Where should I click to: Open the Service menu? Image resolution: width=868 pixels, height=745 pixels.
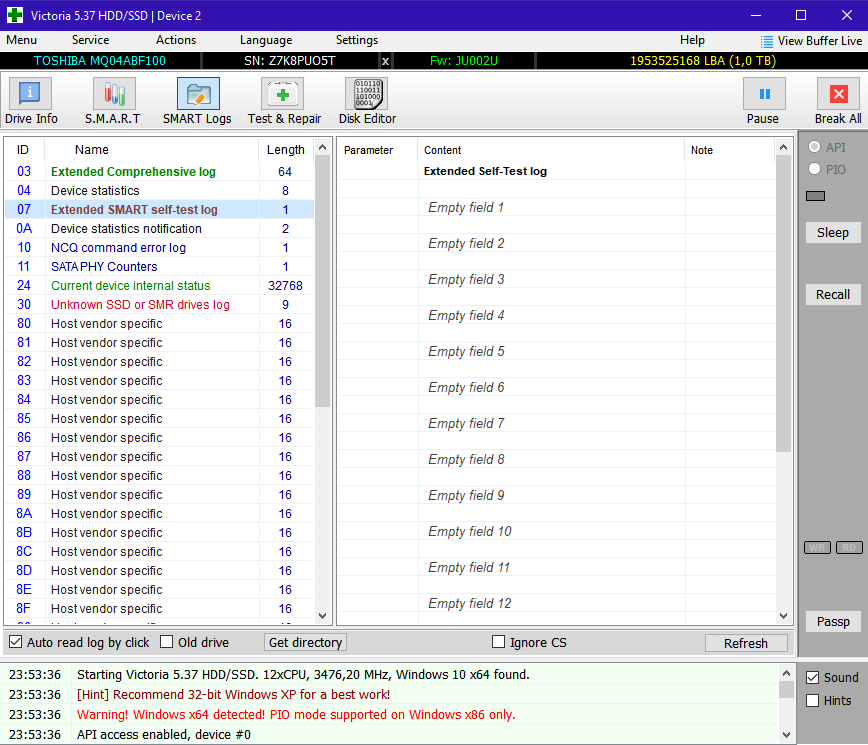coord(90,40)
